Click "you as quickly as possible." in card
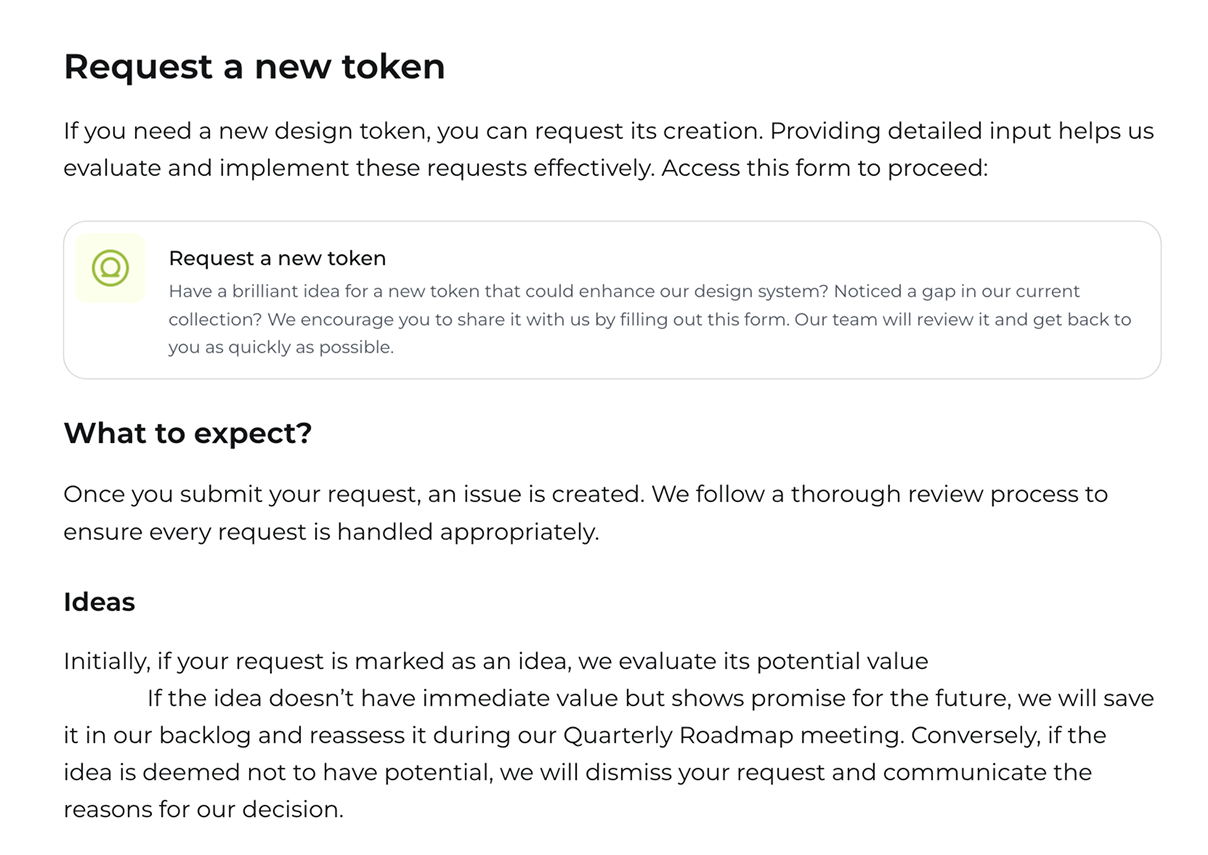The height and width of the screenshot is (855, 1208). (281, 348)
